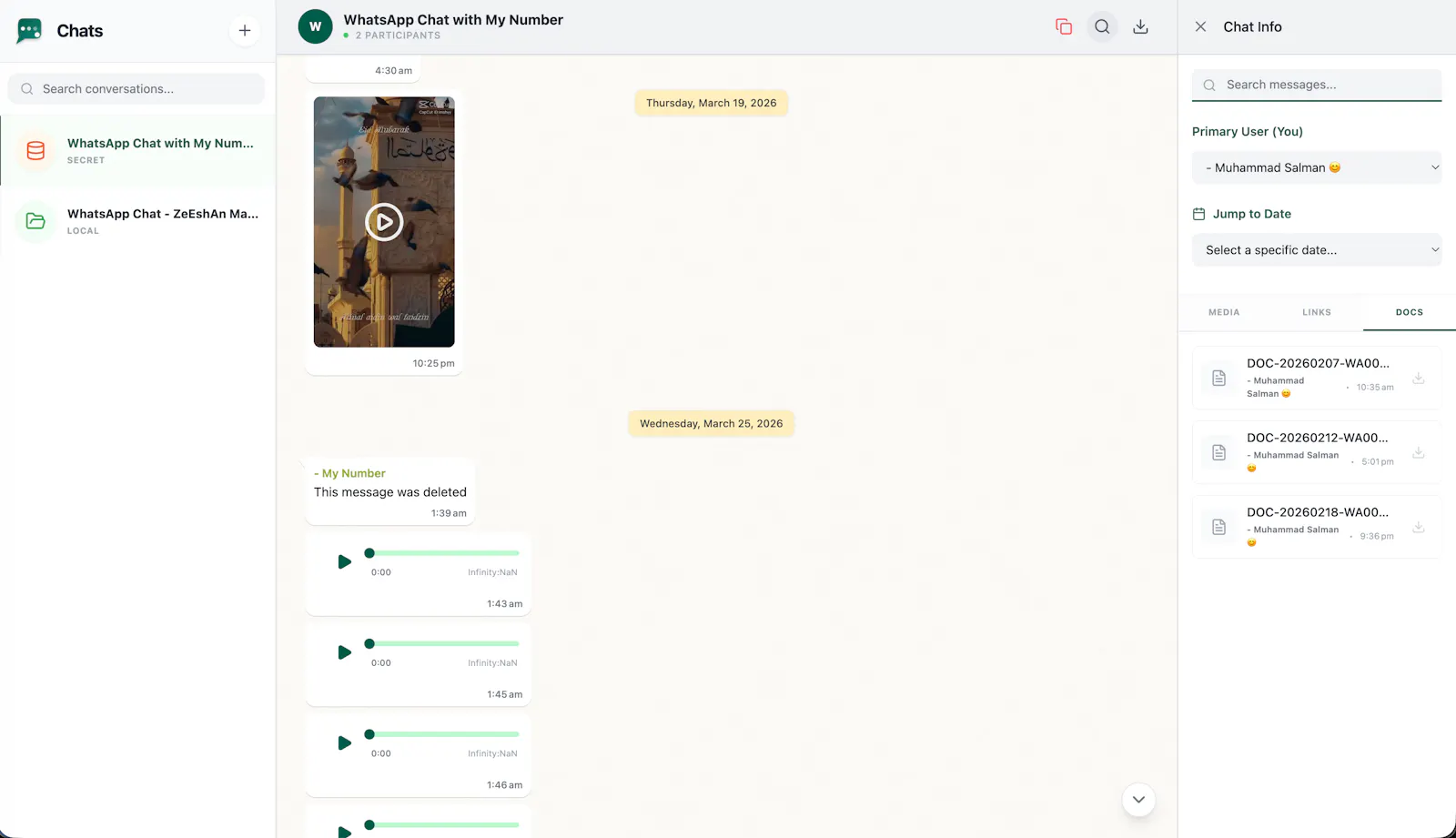Play the voice message from 1:43 am
The width and height of the screenshot is (1456, 838).
tap(344, 562)
